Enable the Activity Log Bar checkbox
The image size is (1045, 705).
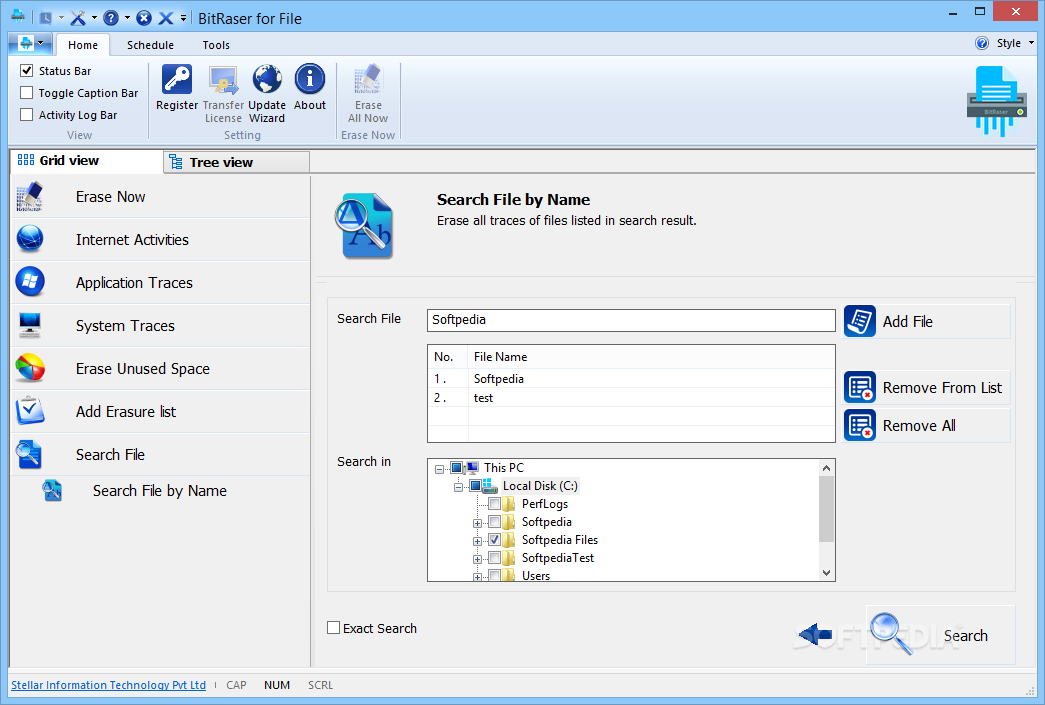pos(27,115)
